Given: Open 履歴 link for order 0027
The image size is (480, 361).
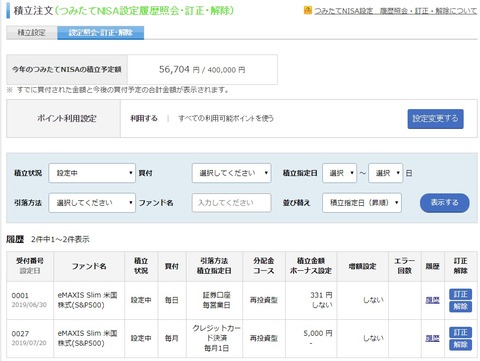Looking at the screenshot, I should [432, 338].
